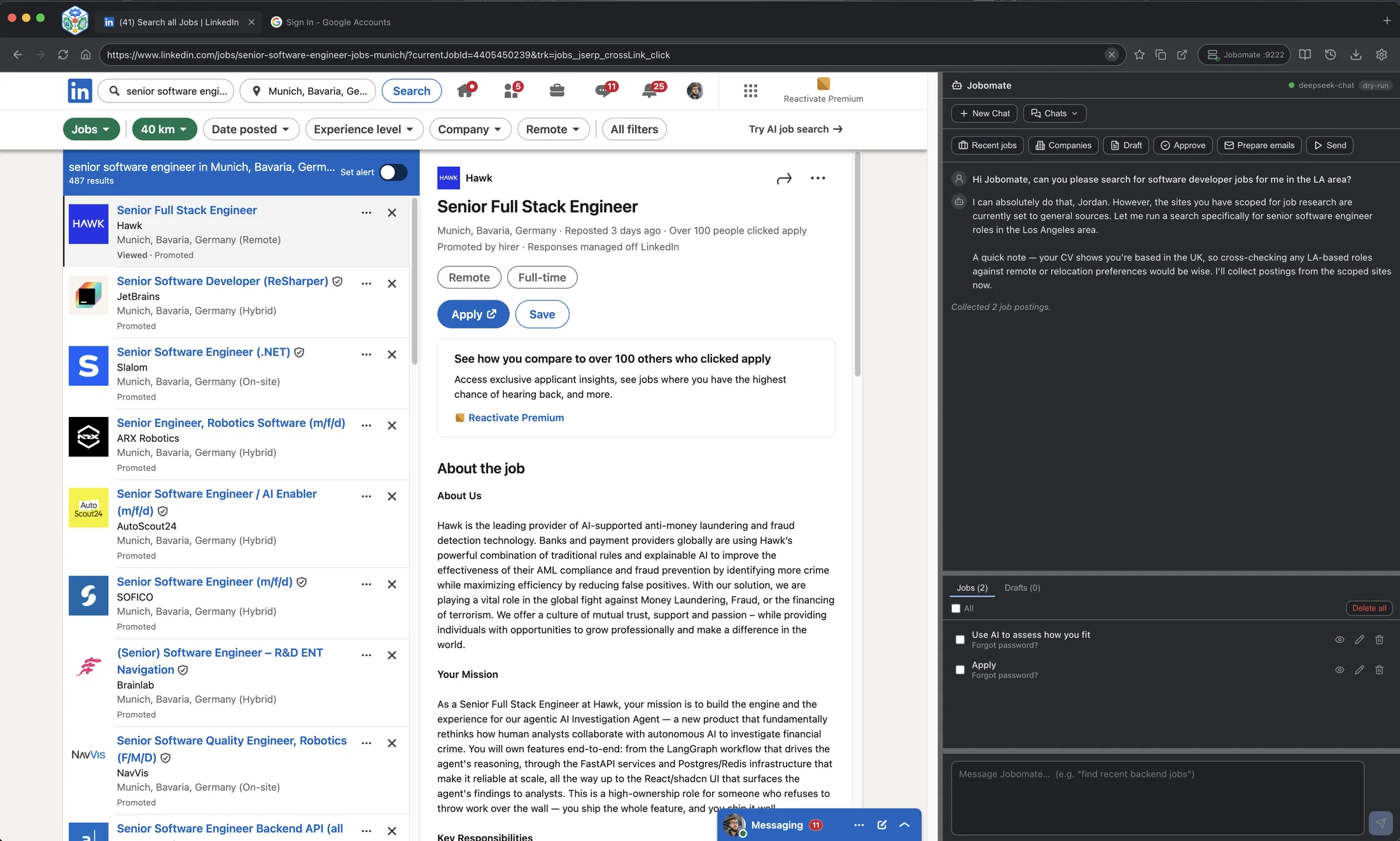Open LinkedIn messaging icon in top navbar
This screenshot has height=841, width=1400.
605,90
